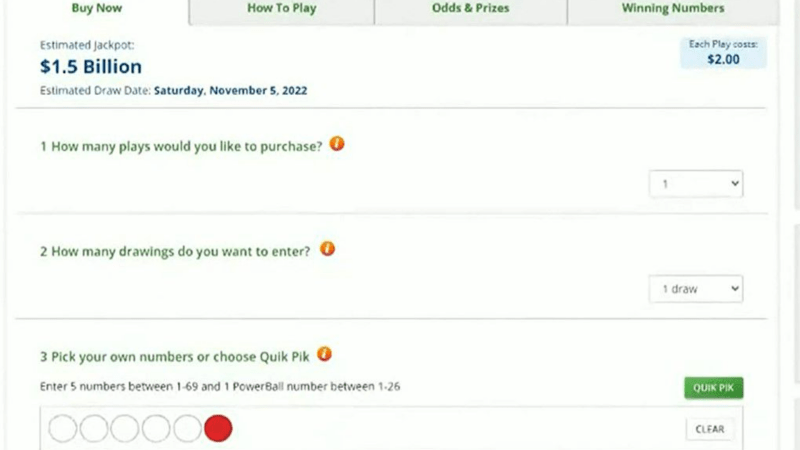Click the red PowerBall number circle

tap(218, 428)
